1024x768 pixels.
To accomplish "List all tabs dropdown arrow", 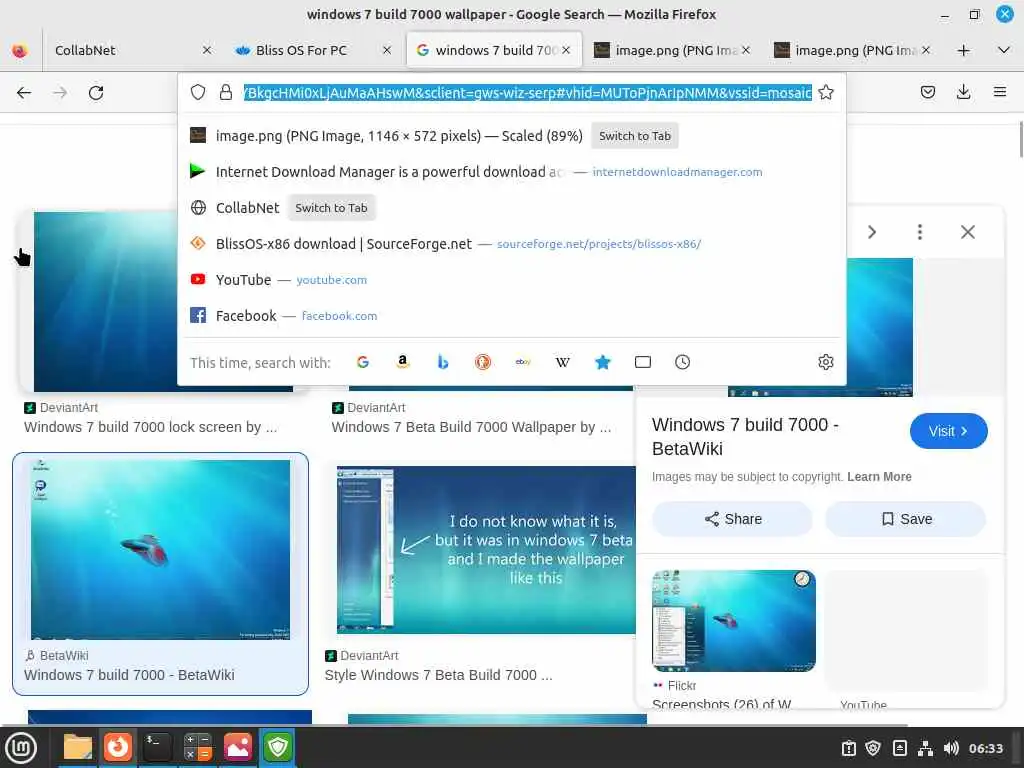I will 1004,50.
